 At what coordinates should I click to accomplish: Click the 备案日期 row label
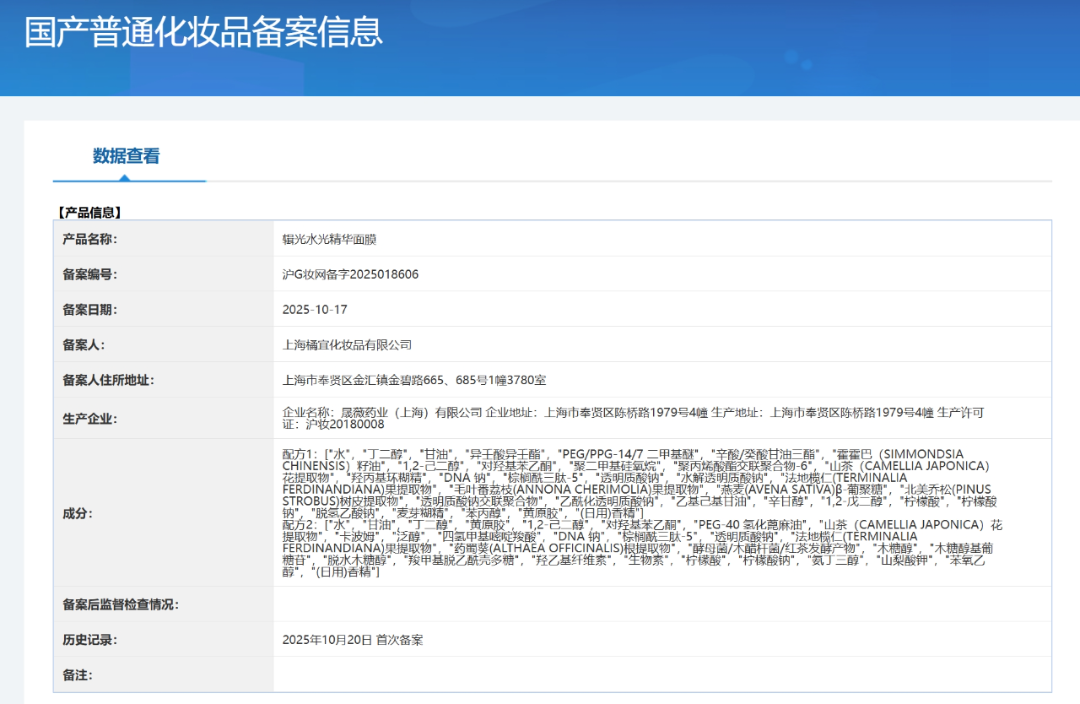click(x=89, y=309)
